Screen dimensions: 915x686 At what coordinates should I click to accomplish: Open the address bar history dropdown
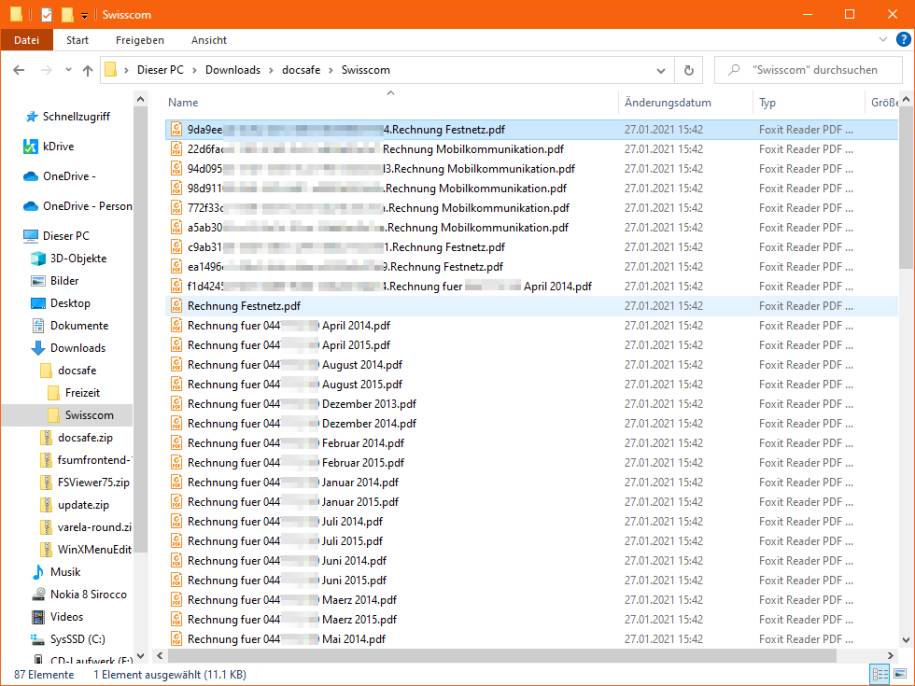click(661, 71)
